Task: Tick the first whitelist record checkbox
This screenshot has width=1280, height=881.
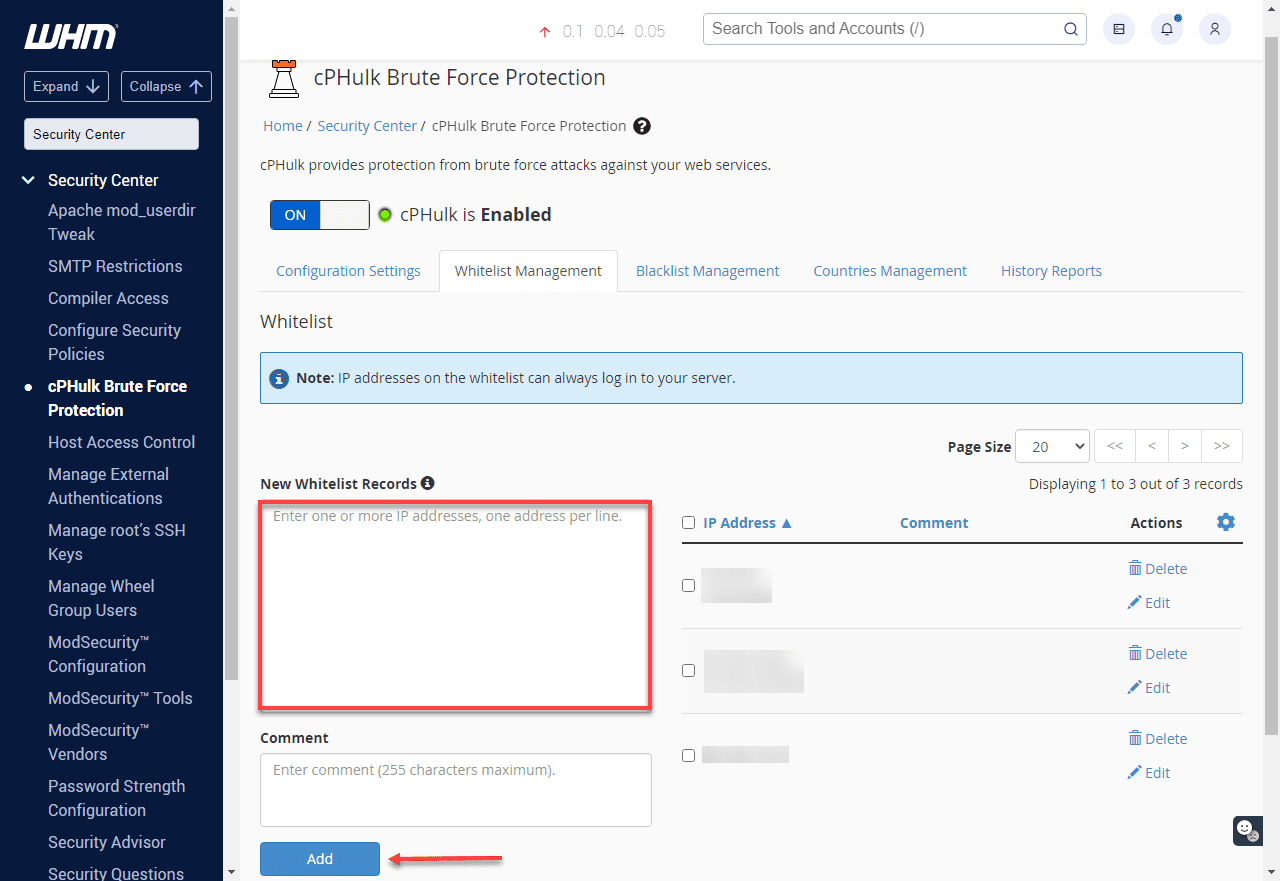Action: click(x=688, y=585)
